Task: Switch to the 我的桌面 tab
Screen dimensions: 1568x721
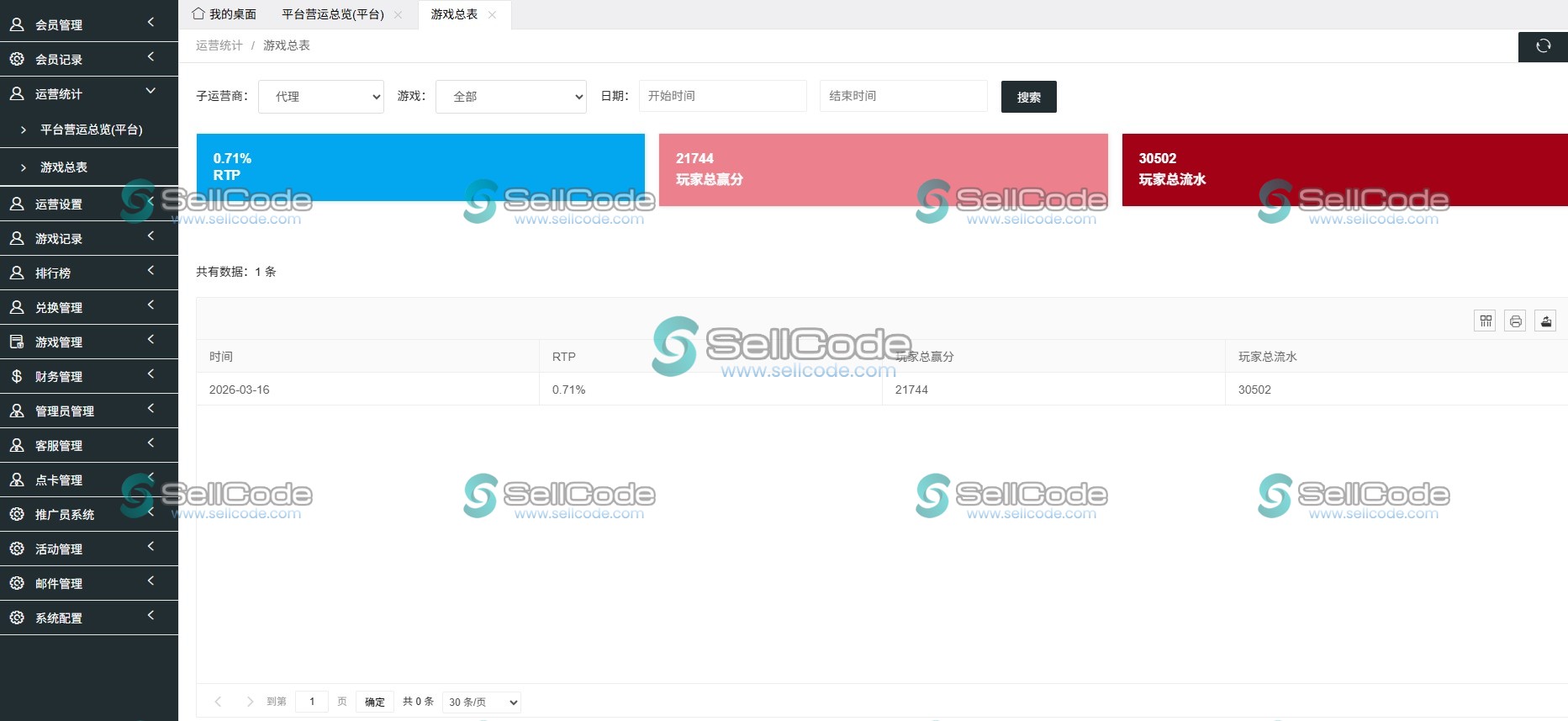Action: 224,14
